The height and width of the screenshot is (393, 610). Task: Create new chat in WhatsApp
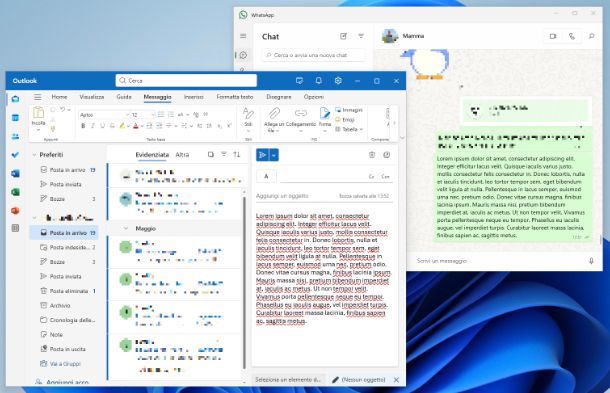coord(343,36)
